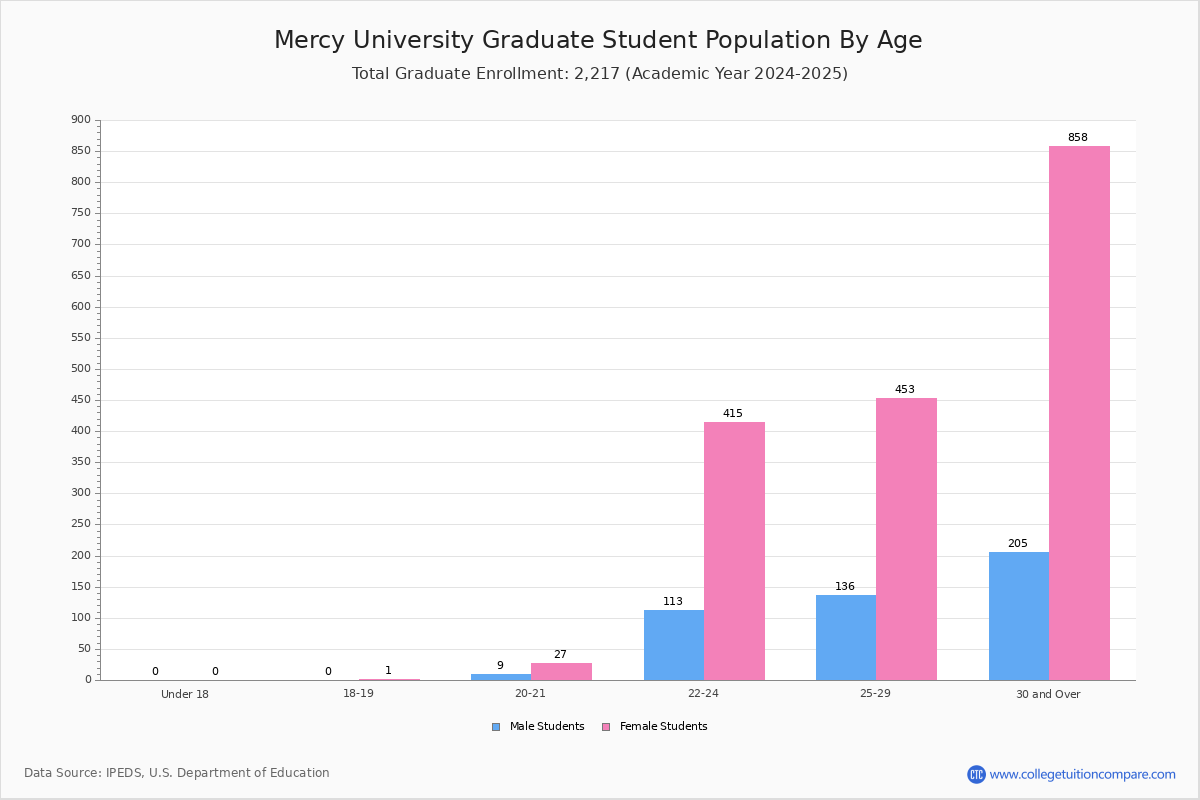
Task: Click the 27 female bar for 20-21
Action: [x=561, y=672]
